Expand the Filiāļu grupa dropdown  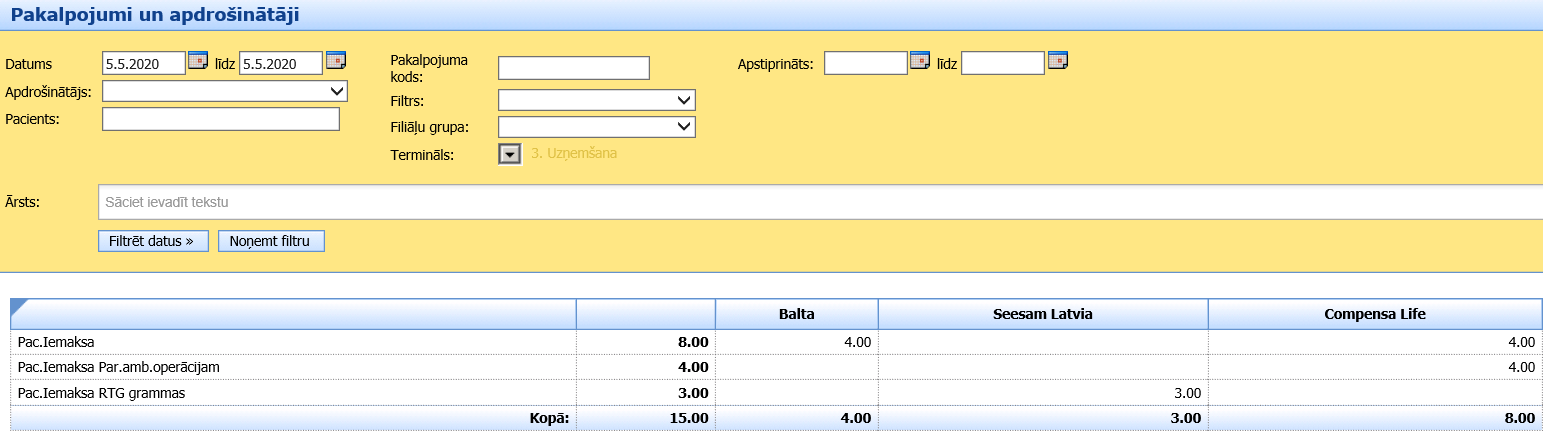tap(596, 127)
